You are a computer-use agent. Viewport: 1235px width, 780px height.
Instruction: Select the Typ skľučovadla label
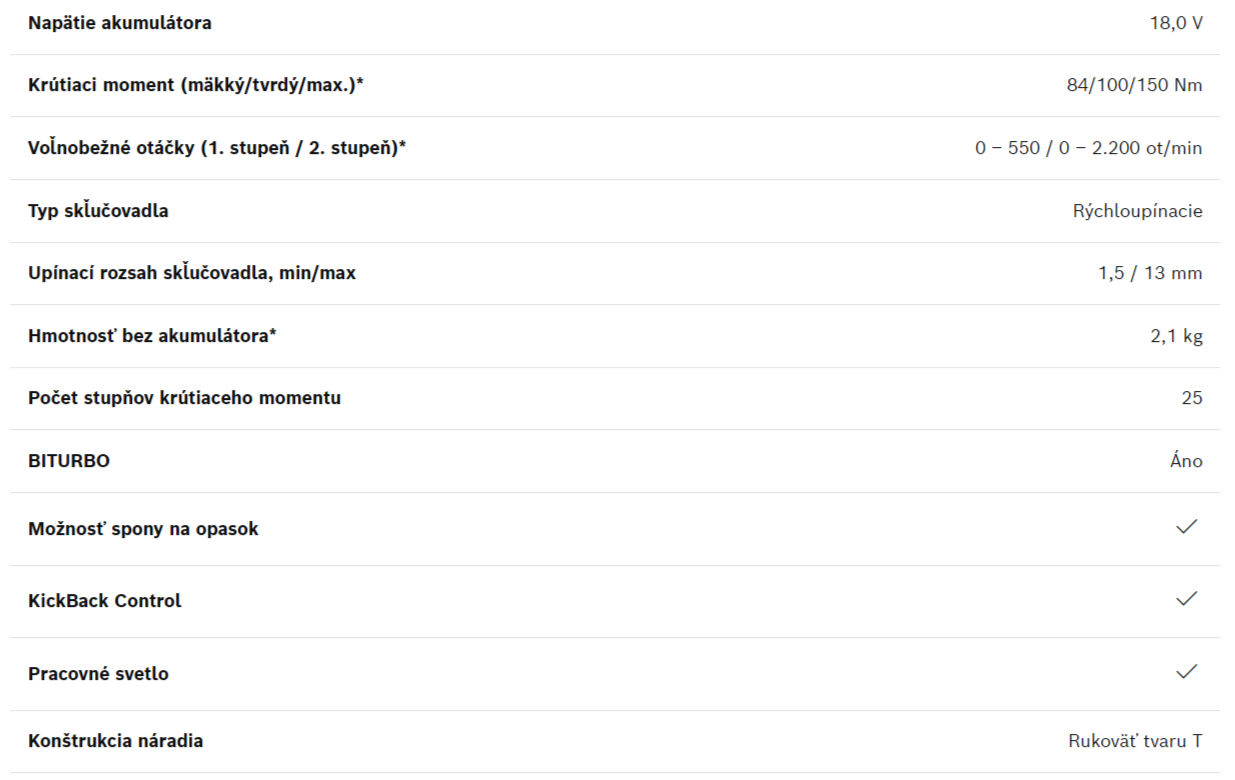(x=98, y=211)
